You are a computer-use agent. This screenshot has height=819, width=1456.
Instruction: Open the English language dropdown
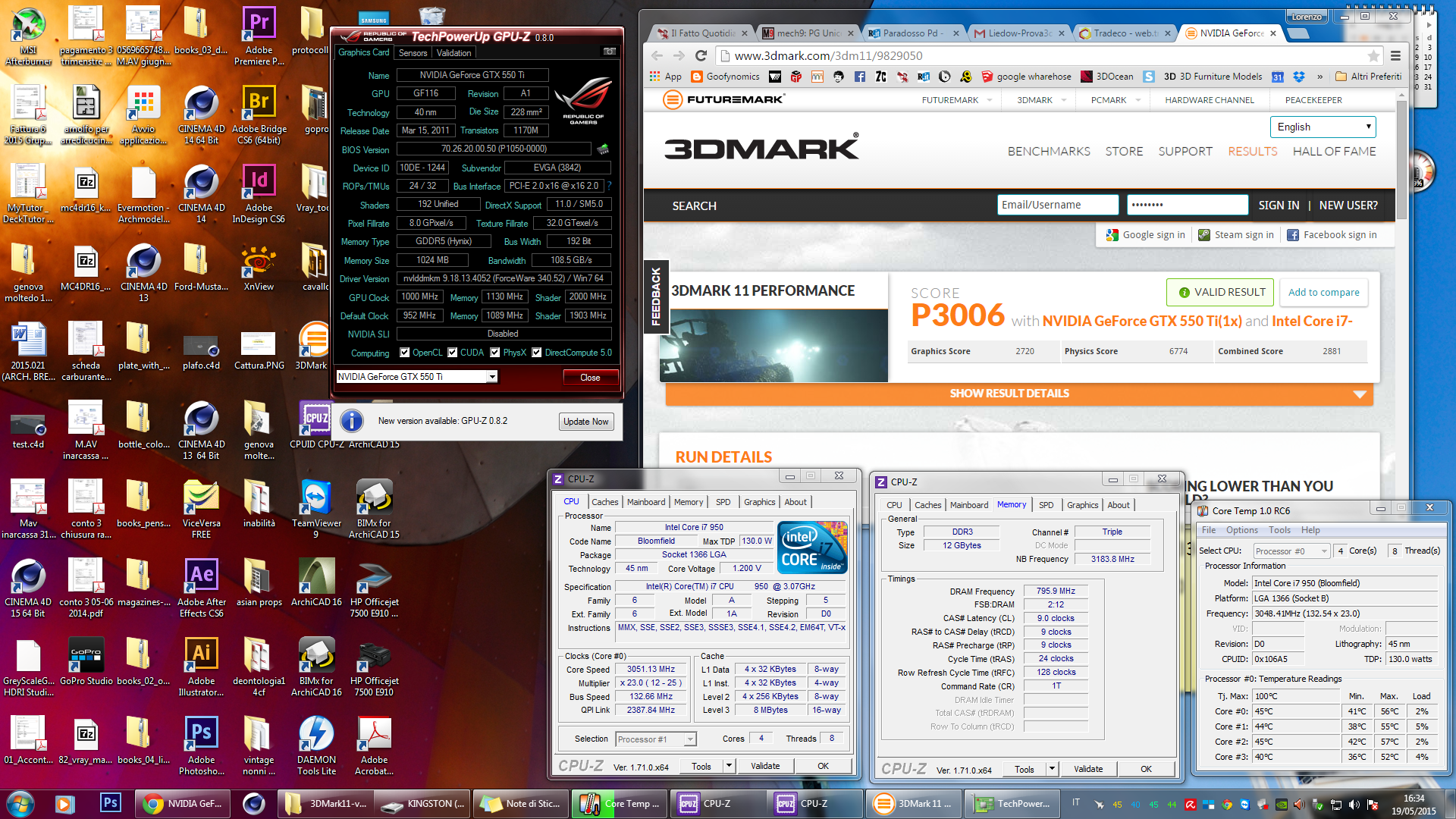[x=1323, y=127]
